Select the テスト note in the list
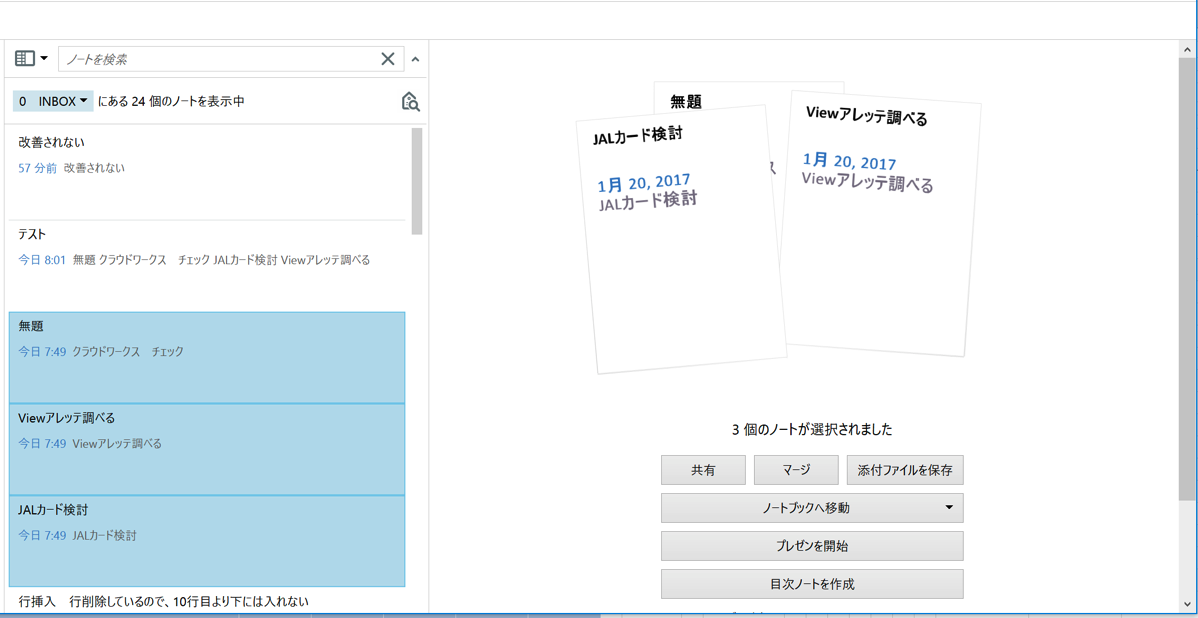 click(x=207, y=266)
